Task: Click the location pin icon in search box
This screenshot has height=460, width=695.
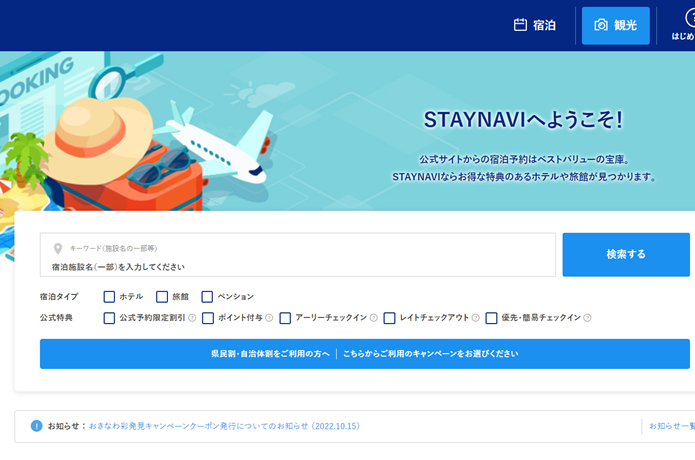Action: coord(58,249)
